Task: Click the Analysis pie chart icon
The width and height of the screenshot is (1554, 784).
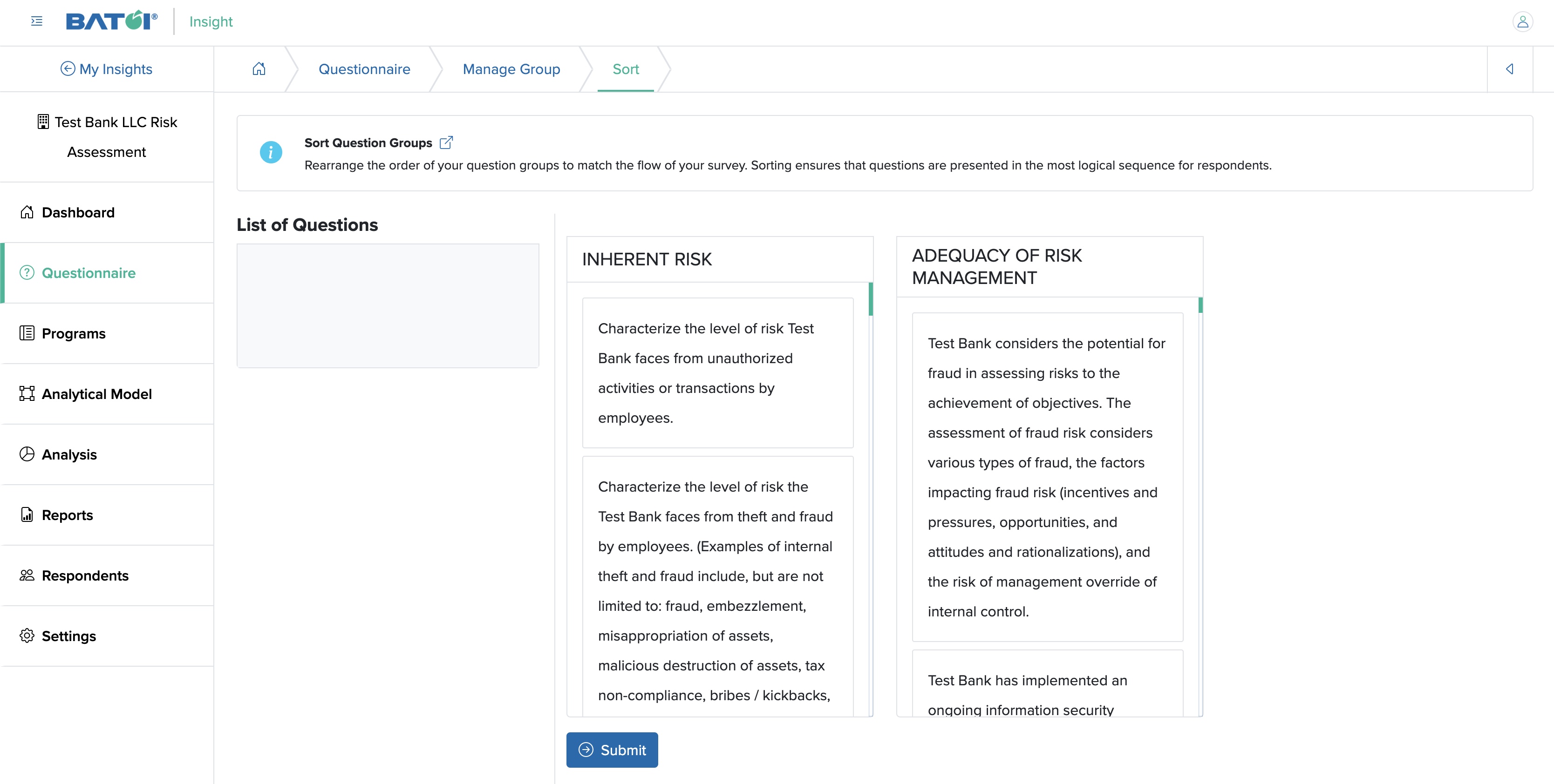Action: click(x=27, y=454)
